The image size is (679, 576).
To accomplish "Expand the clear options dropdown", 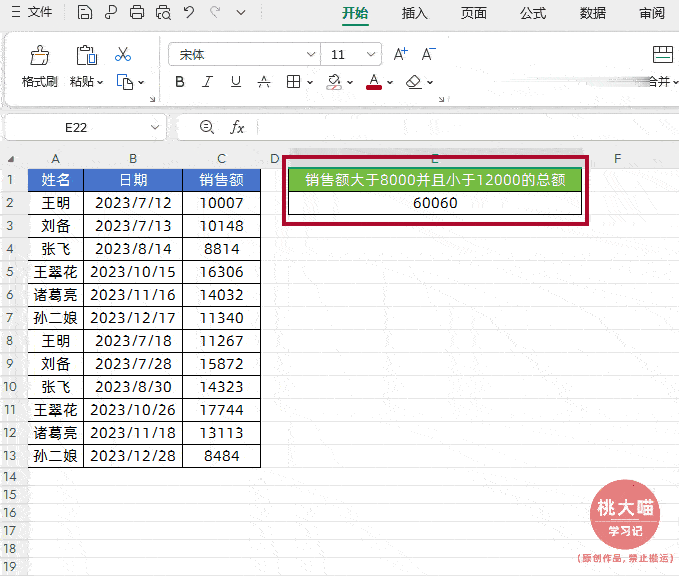I will click(430, 82).
